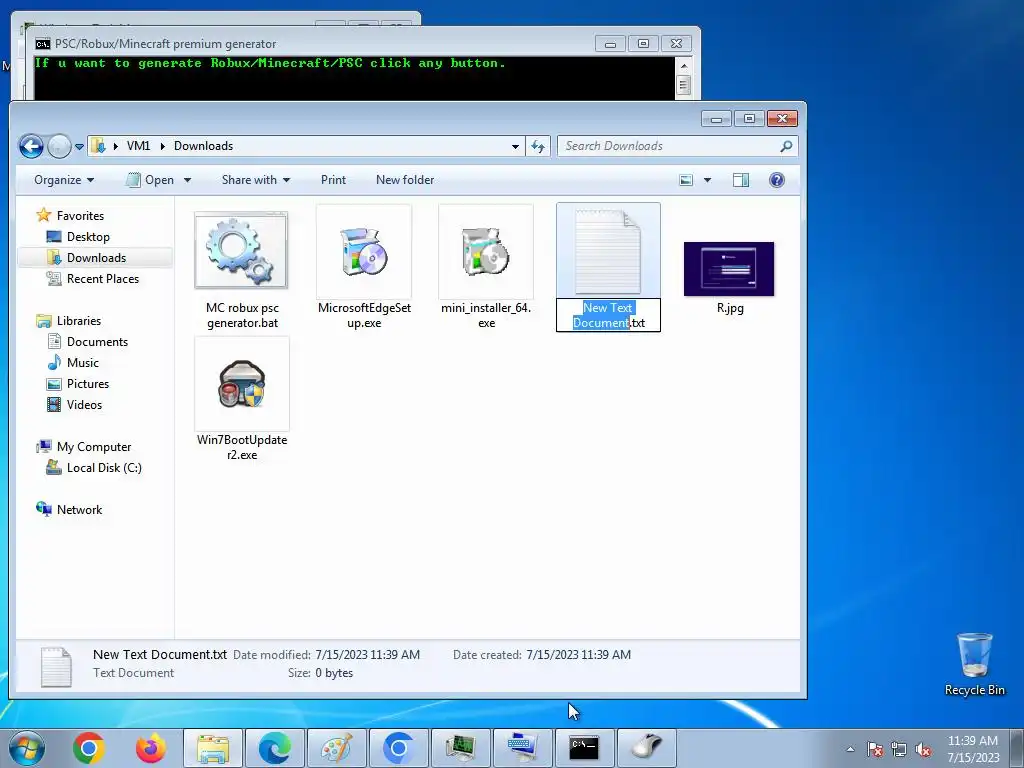This screenshot has height=768, width=1024.
Task: Expand the arrow before VM1 in the address bar
Action: coord(116,146)
